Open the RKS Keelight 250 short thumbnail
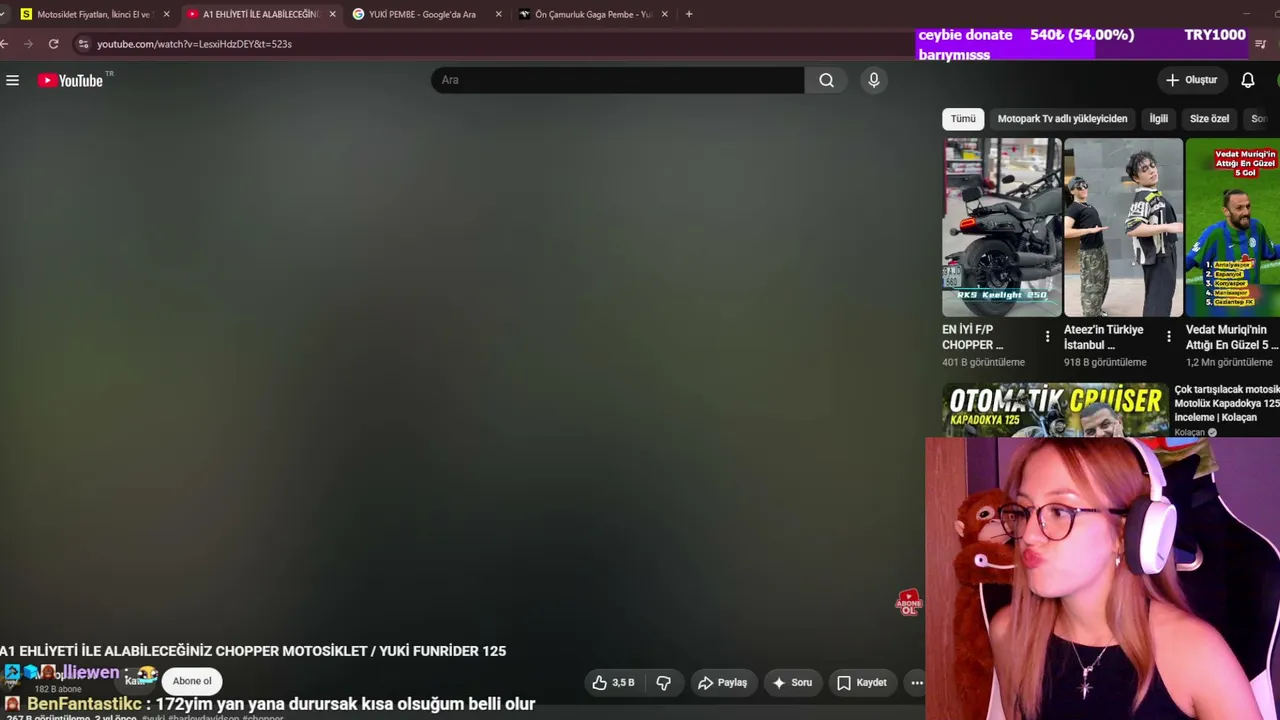The height and width of the screenshot is (720, 1280). [1001, 227]
